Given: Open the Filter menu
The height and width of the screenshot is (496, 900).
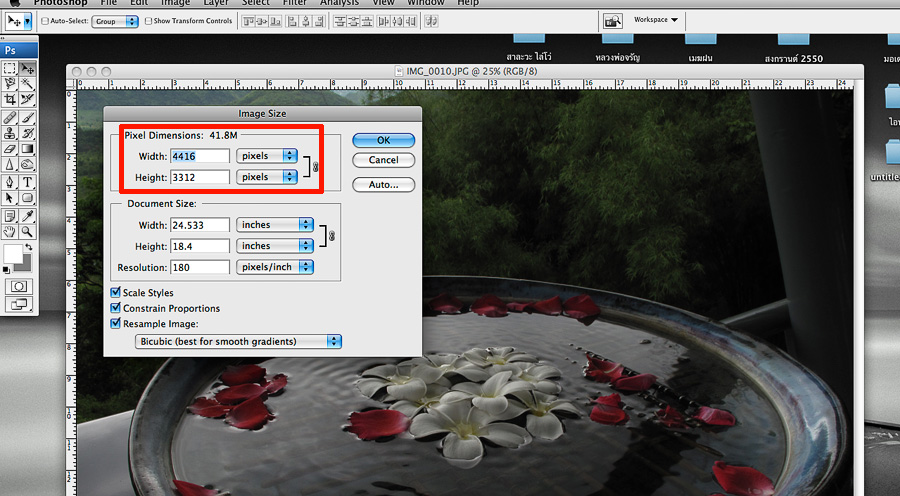Looking at the screenshot, I should 294,3.
